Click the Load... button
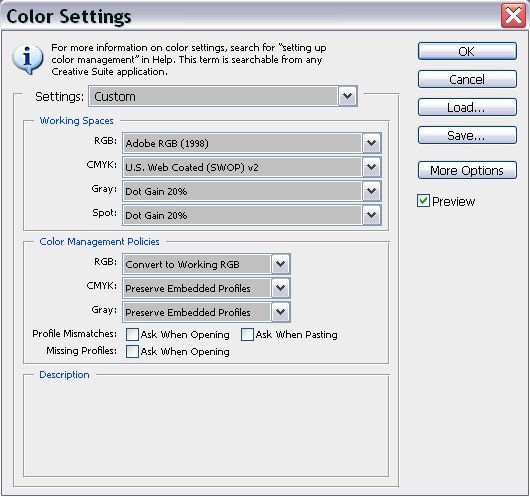530x497 pixels. coord(467,108)
